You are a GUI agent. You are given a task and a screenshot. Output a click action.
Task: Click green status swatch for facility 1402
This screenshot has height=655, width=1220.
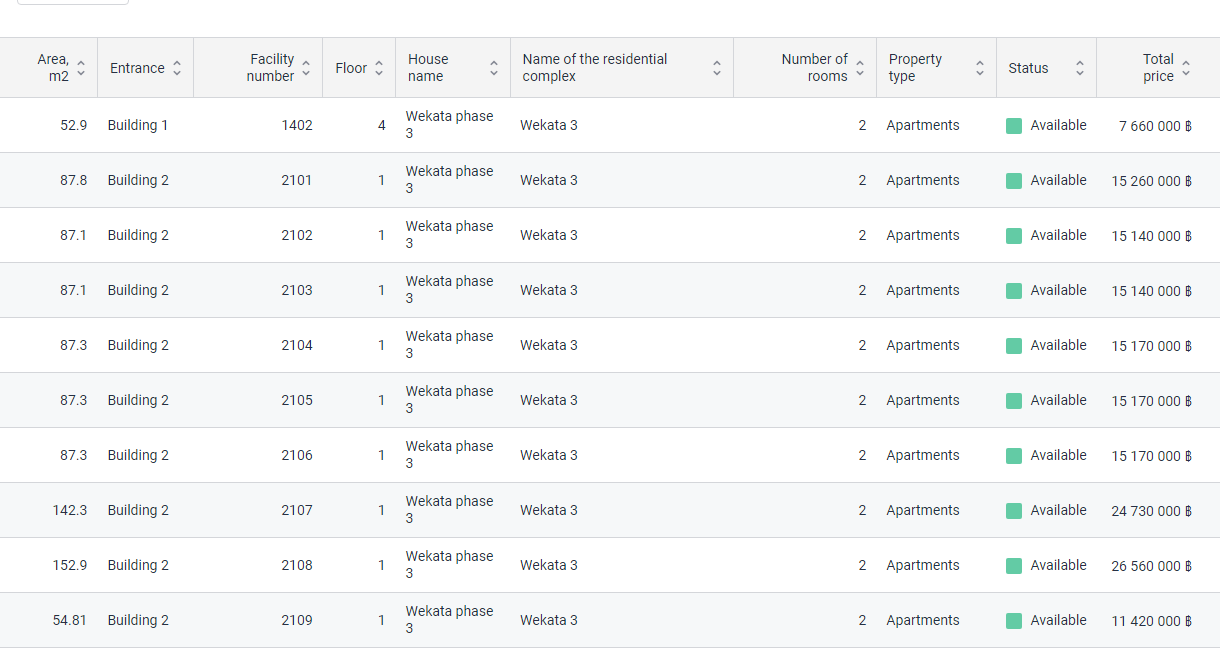[x=1014, y=126]
